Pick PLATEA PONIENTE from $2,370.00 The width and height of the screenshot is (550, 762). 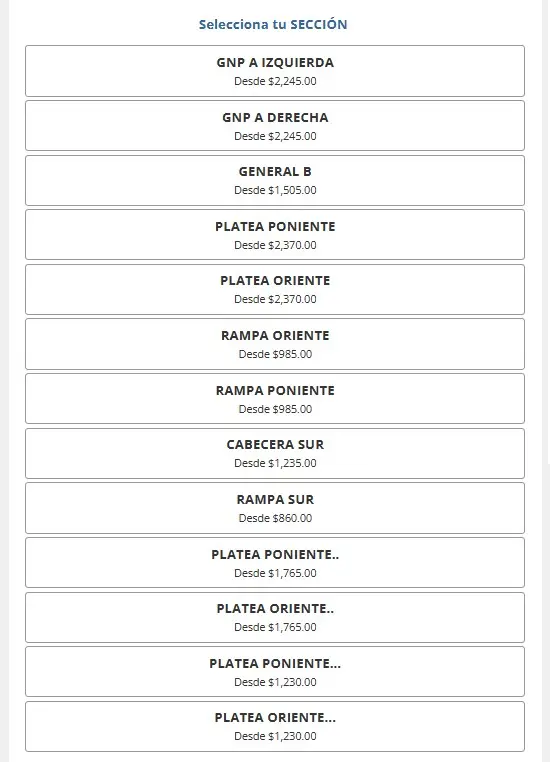(x=275, y=235)
